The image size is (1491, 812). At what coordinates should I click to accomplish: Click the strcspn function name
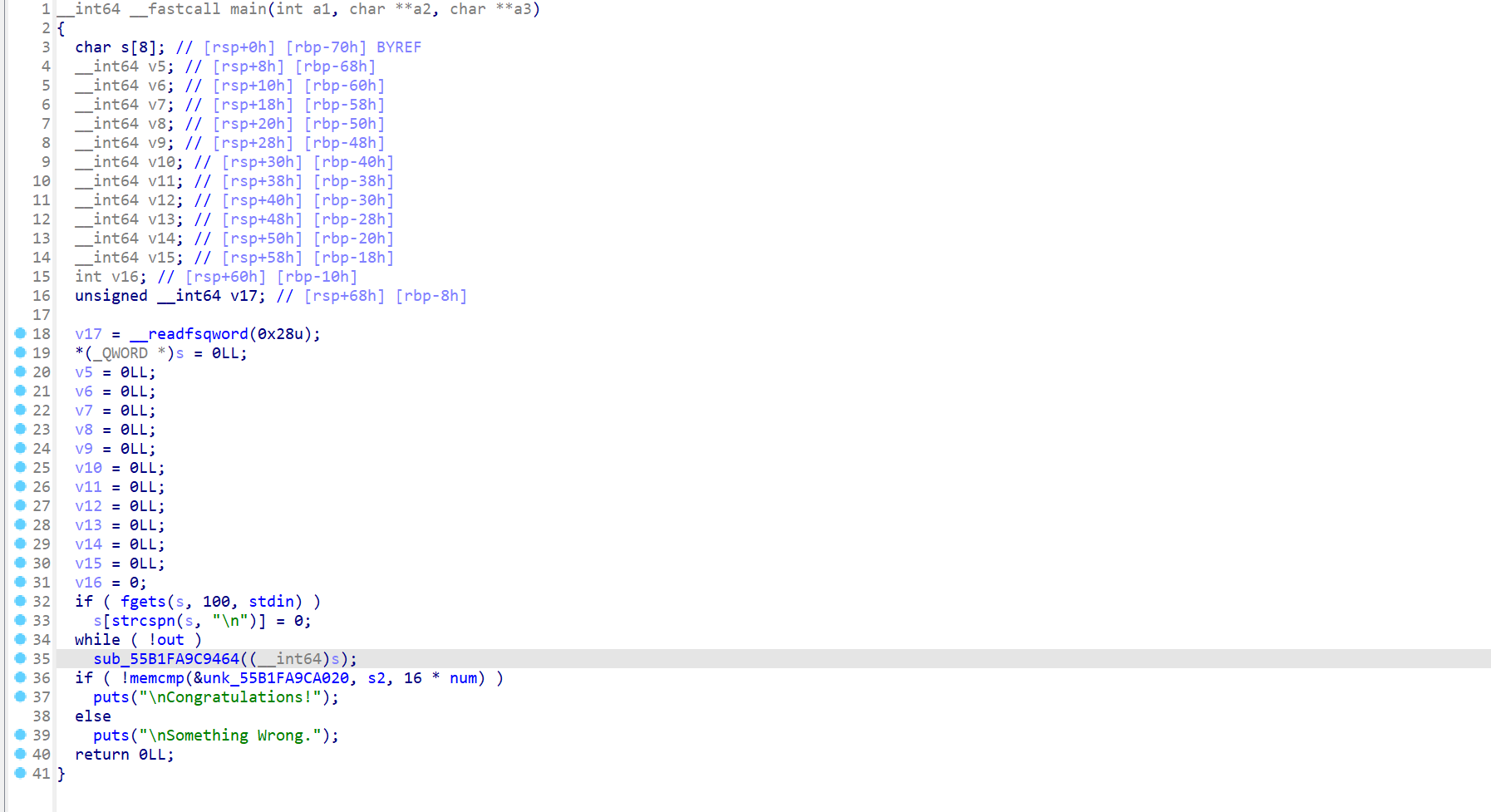[143, 621]
